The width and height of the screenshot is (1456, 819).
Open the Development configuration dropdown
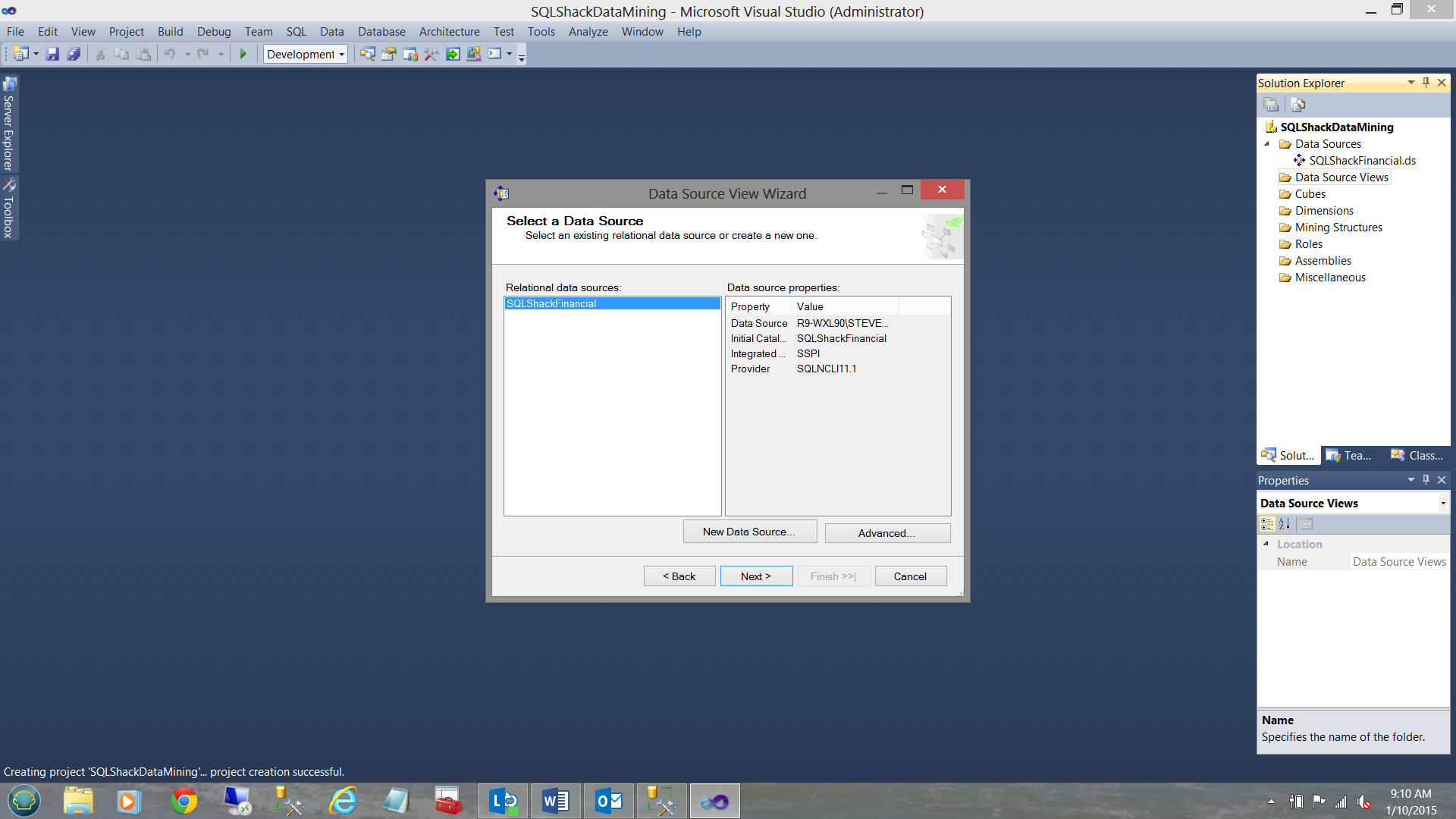[342, 54]
